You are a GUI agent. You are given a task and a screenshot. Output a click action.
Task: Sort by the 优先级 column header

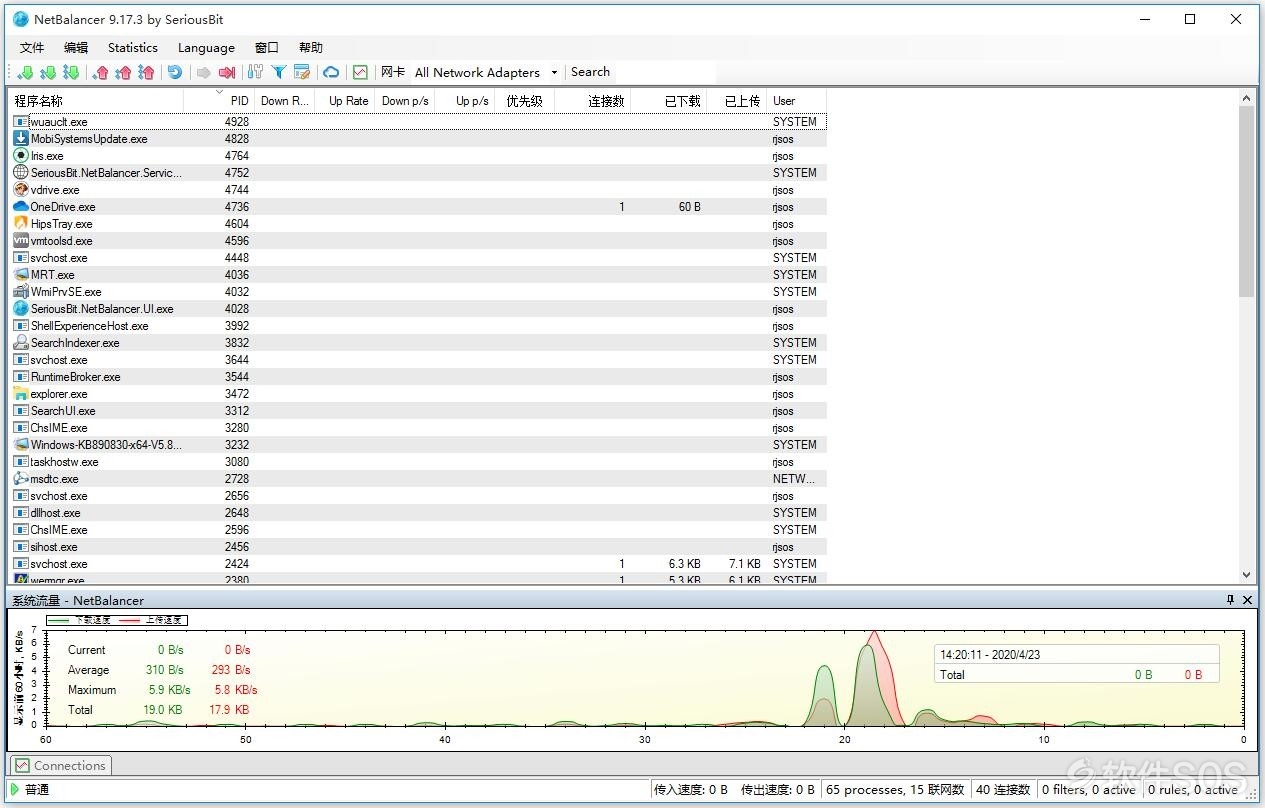tap(524, 100)
